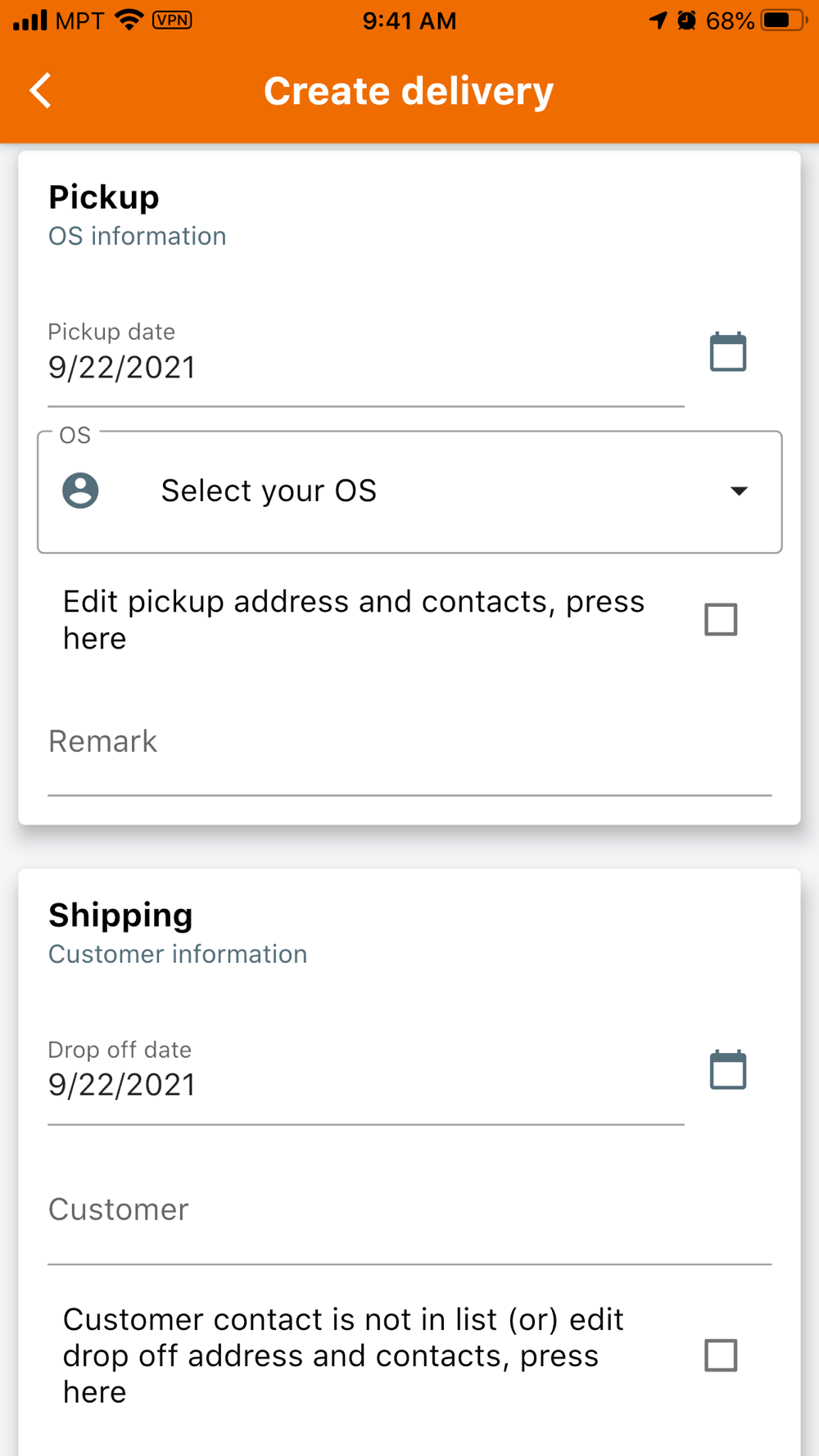Tap the alarm clock status icon
Image resolution: width=819 pixels, height=1456 pixels.
686,20
